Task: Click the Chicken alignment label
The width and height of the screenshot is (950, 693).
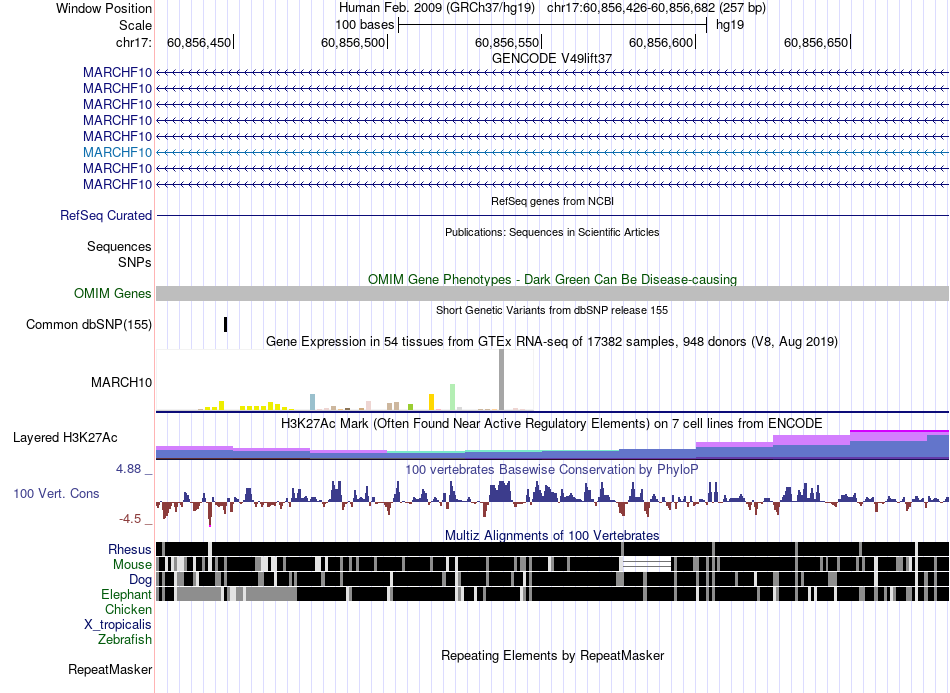Action: click(x=128, y=609)
